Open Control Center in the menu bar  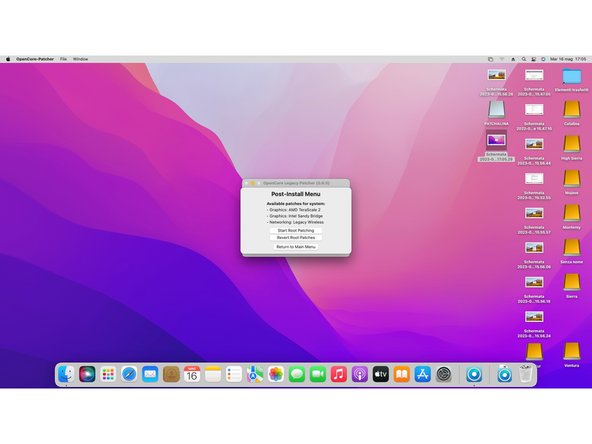tap(533, 59)
